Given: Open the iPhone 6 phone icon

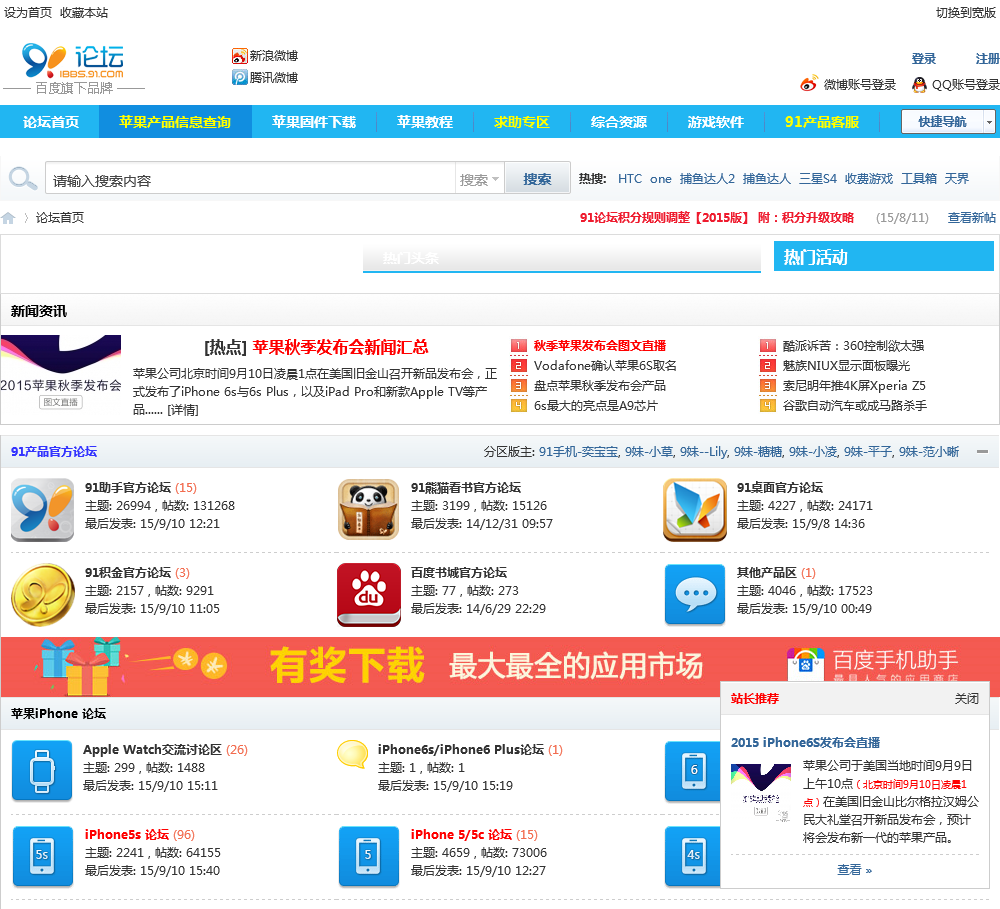Looking at the screenshot, I should (x=693, y=771).
